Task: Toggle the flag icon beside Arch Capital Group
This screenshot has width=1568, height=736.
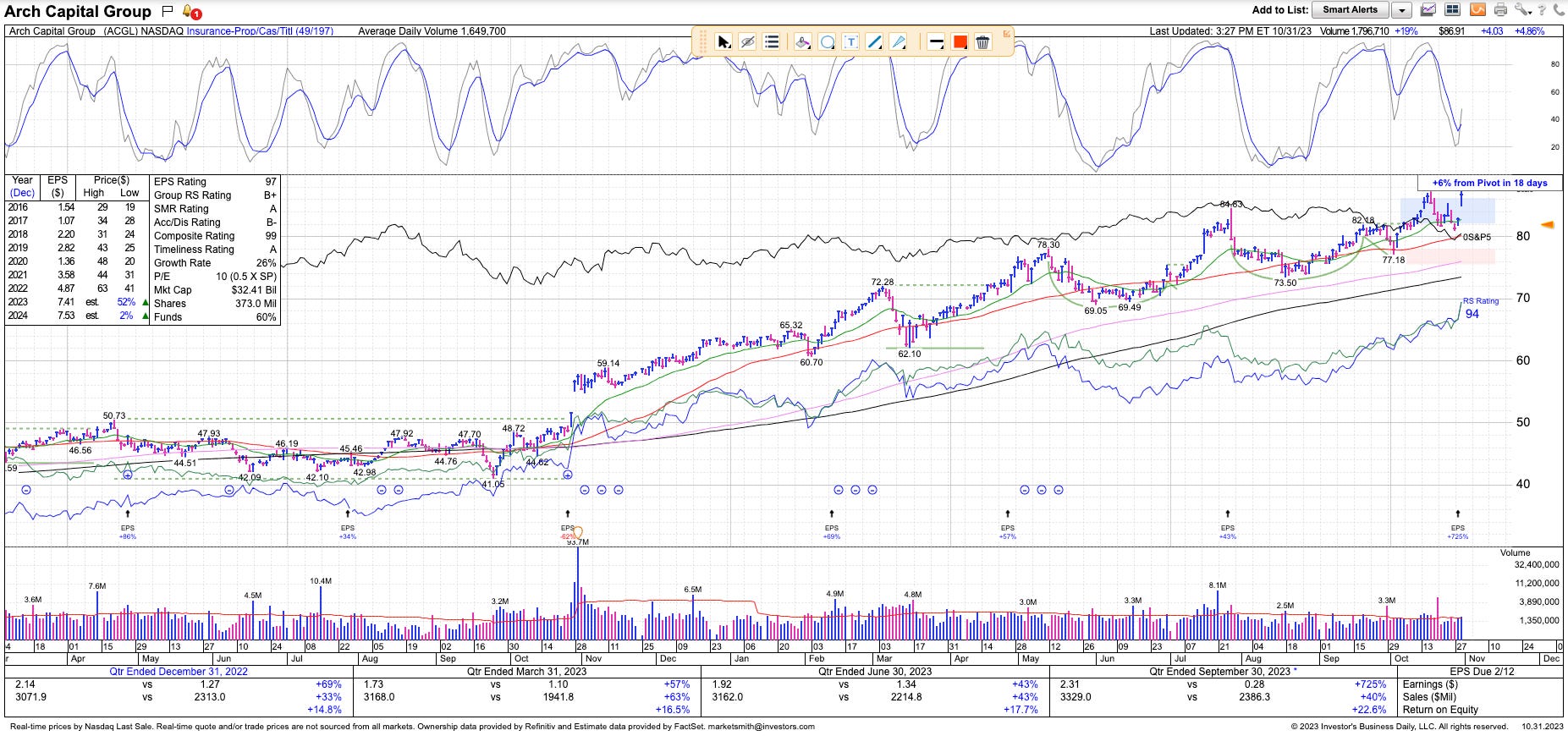Action: pos(168,11)
